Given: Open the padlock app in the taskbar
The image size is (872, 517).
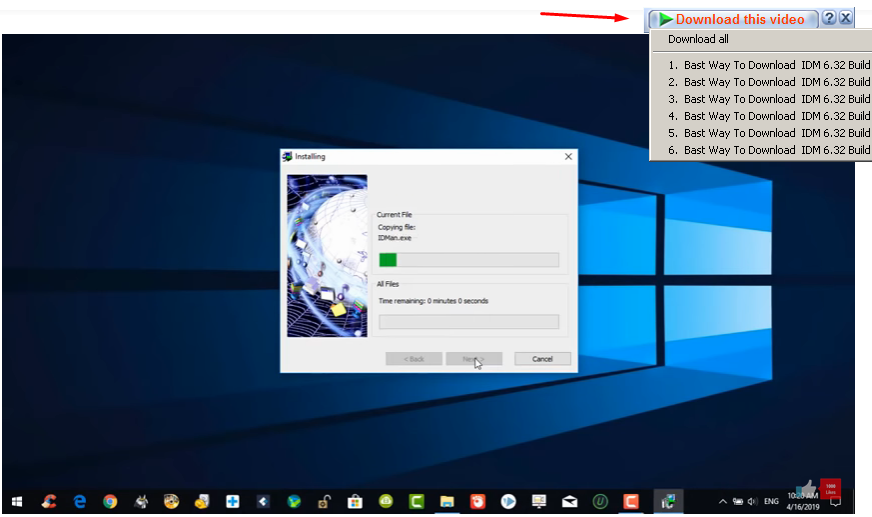Looking at the screenshot, I should [324, 502].
